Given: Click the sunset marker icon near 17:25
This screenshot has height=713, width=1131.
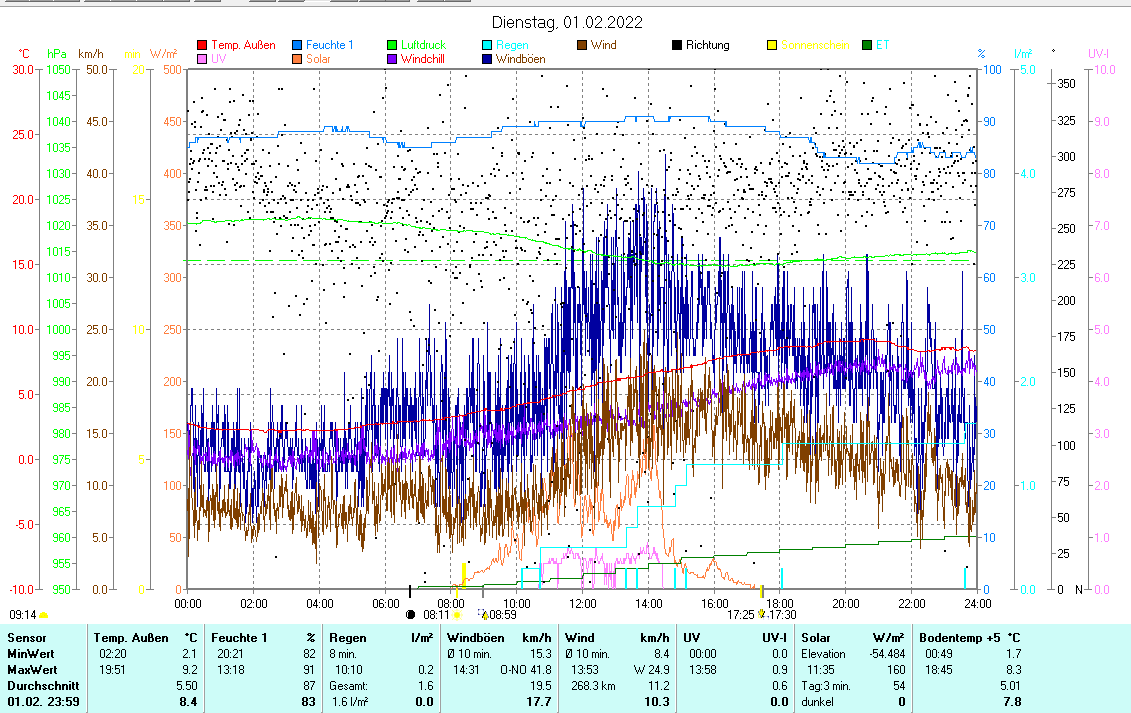Looking at the screenshot, I should pyautogui.click(x=761, y=614).
